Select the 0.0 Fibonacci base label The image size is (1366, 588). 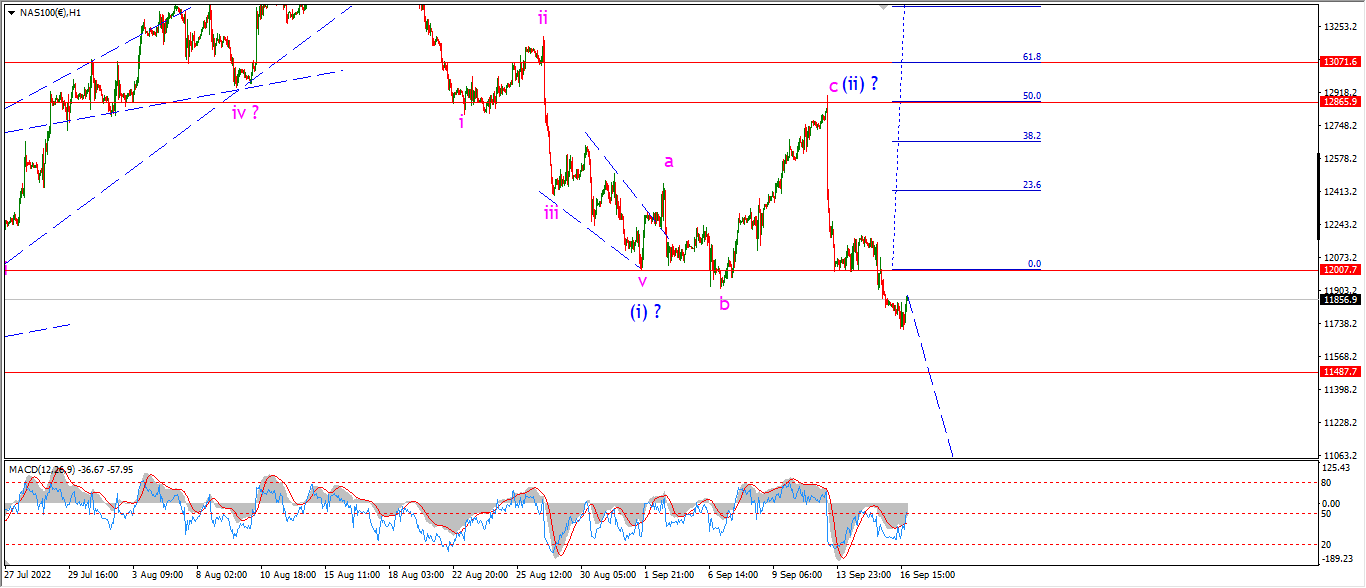pyautogui.click(x=1035, y=264)
